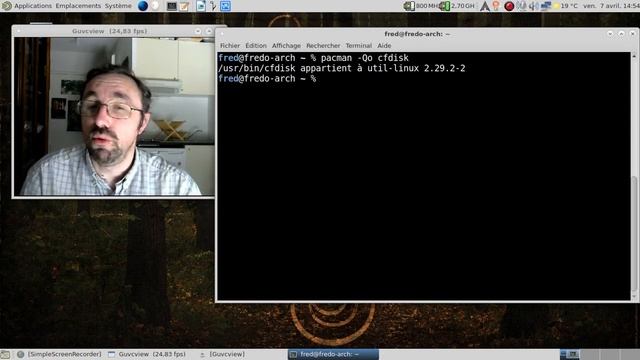Click the 800 MHz CPU frequency monitor
Screen dimensions: 640x360
(x=420, y=6)
